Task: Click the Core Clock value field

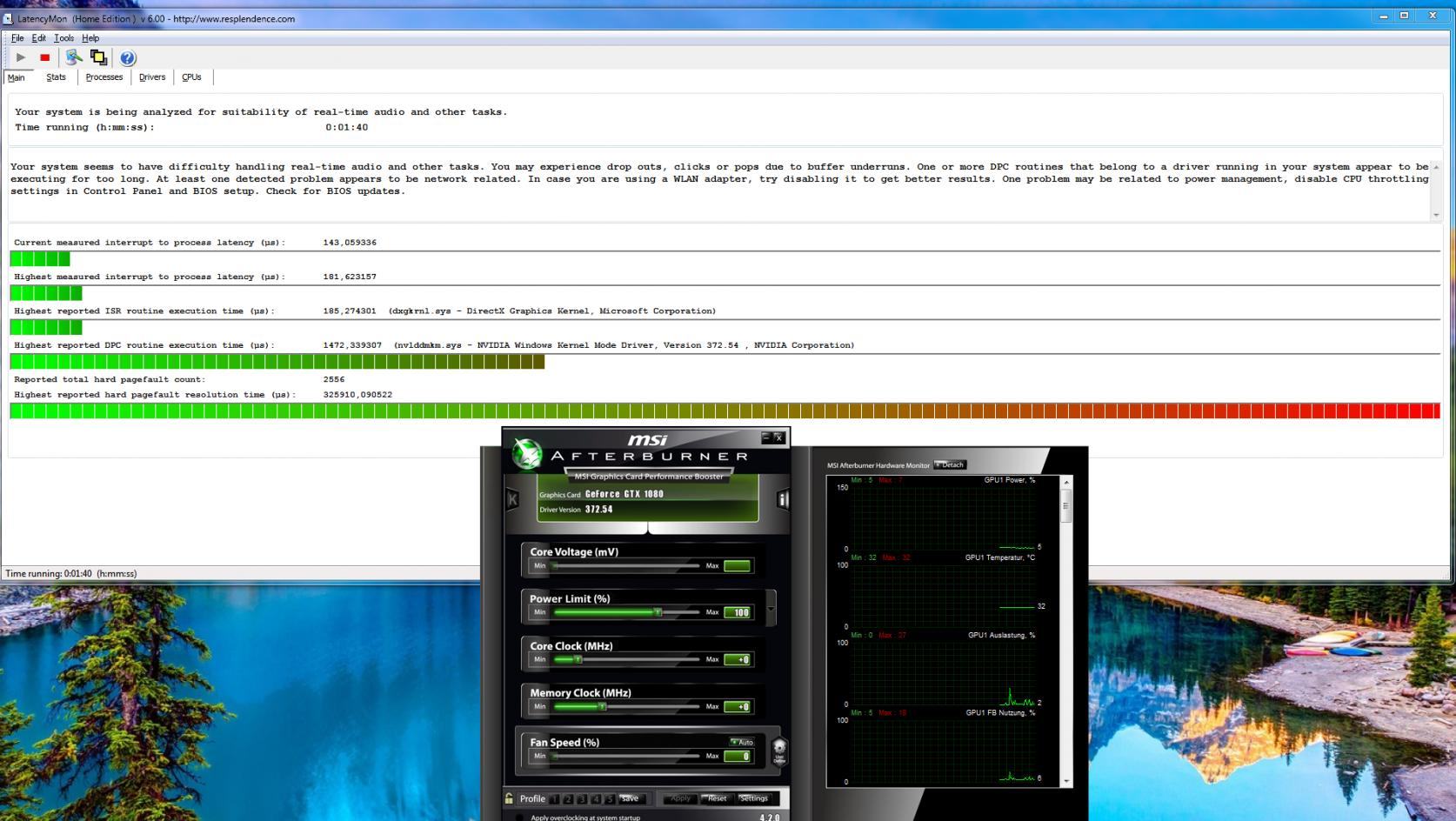Action: [737, 659]
